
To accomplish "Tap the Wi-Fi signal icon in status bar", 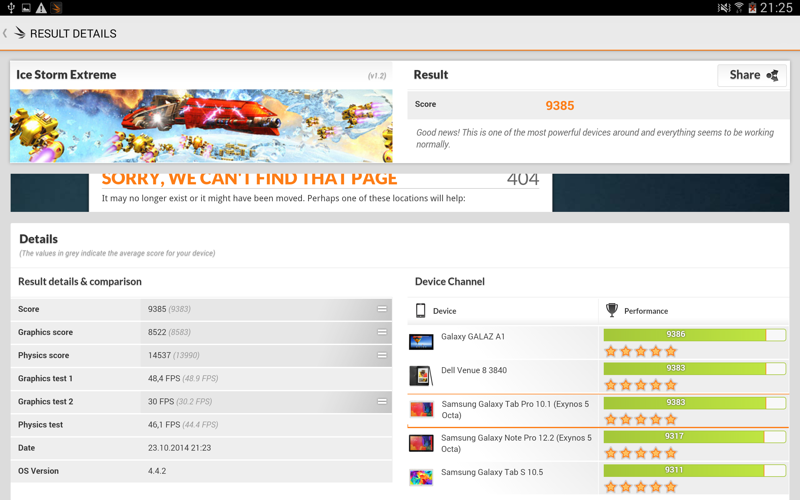I will click(738, 8).
